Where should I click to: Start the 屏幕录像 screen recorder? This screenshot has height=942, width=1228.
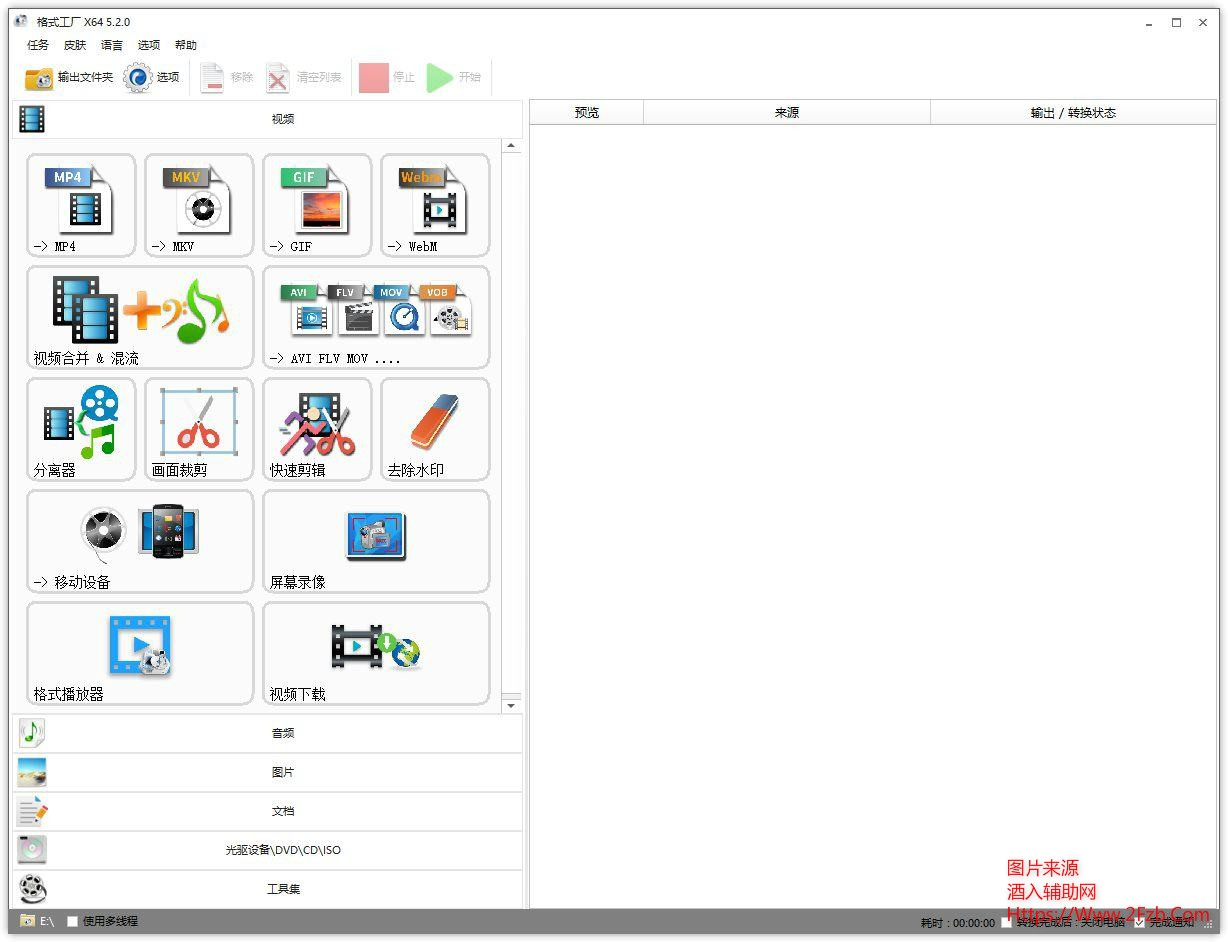[375, 541]
